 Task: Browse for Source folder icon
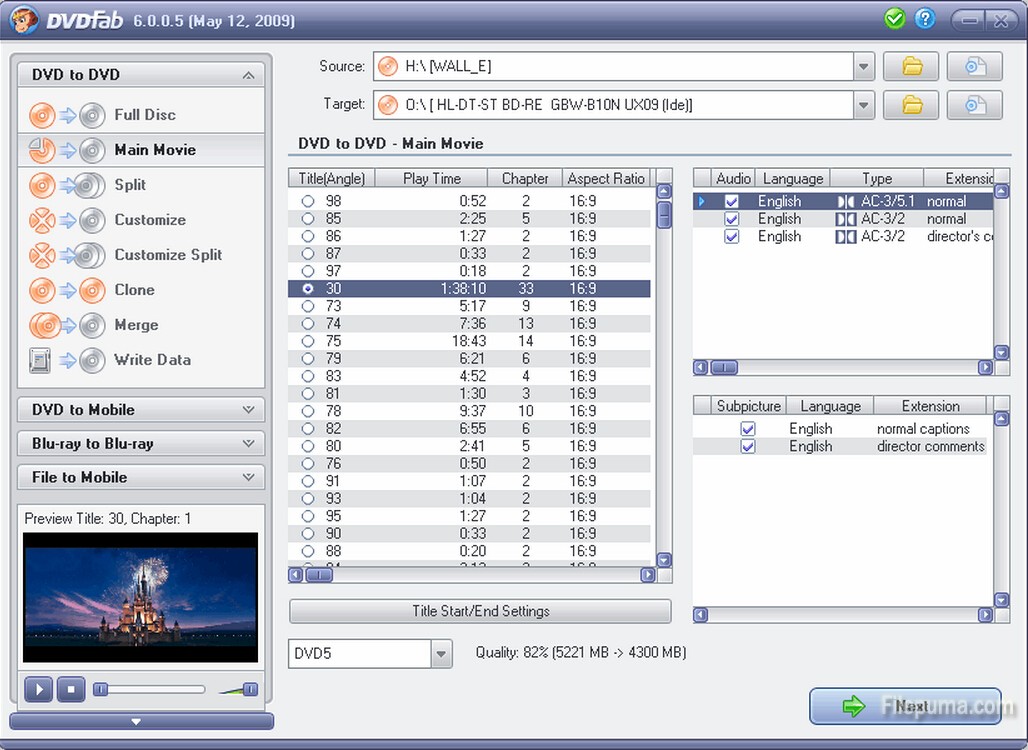pos(911,67)
